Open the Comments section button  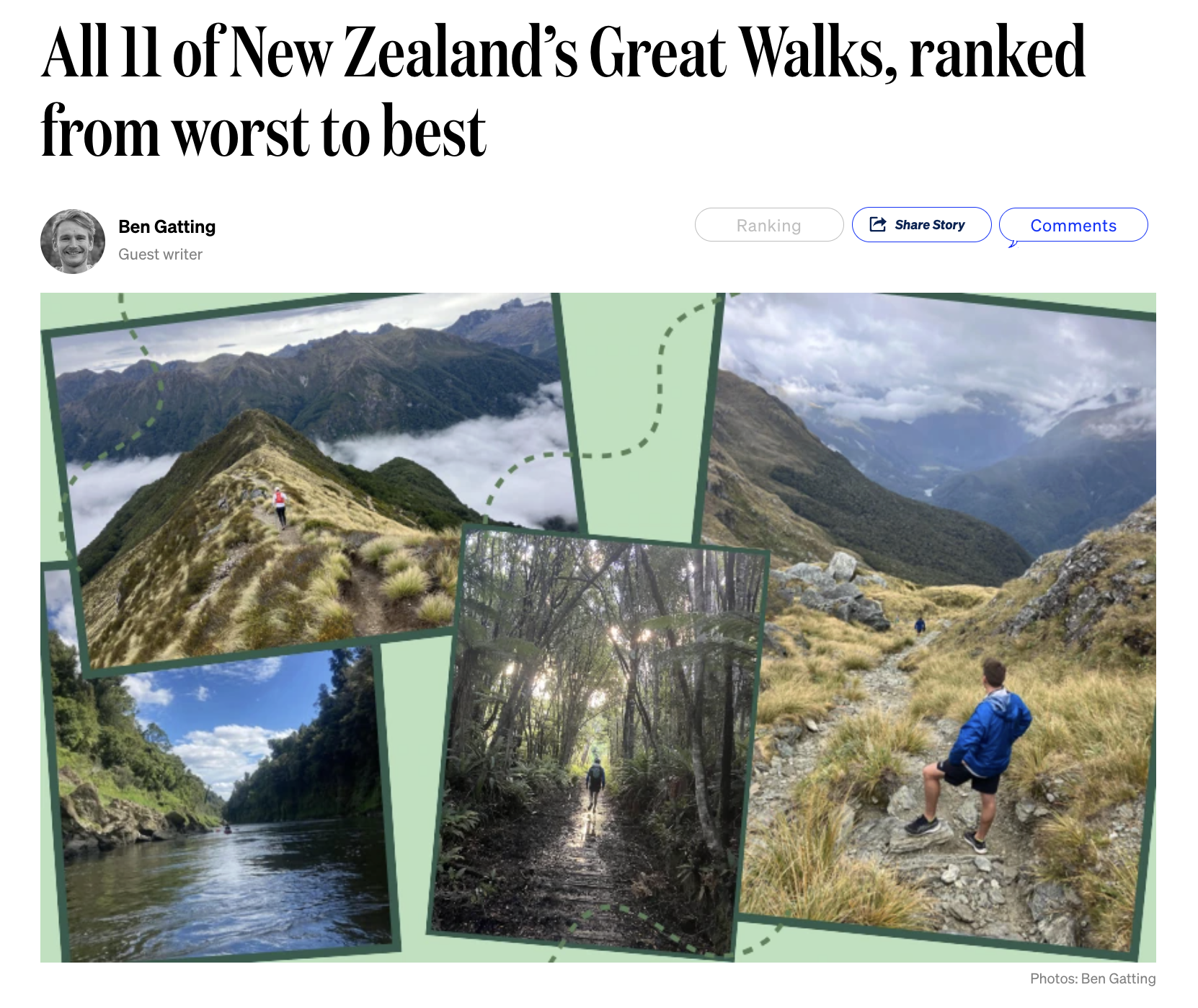1073,225
